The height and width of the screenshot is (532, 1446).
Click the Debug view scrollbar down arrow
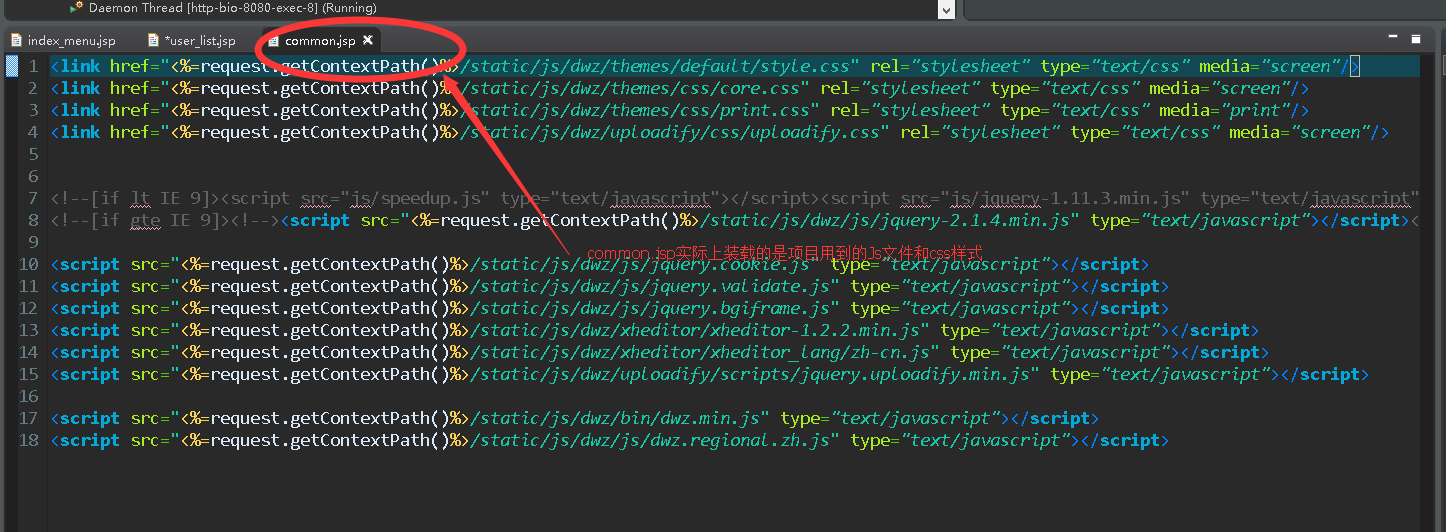point(946,9)
